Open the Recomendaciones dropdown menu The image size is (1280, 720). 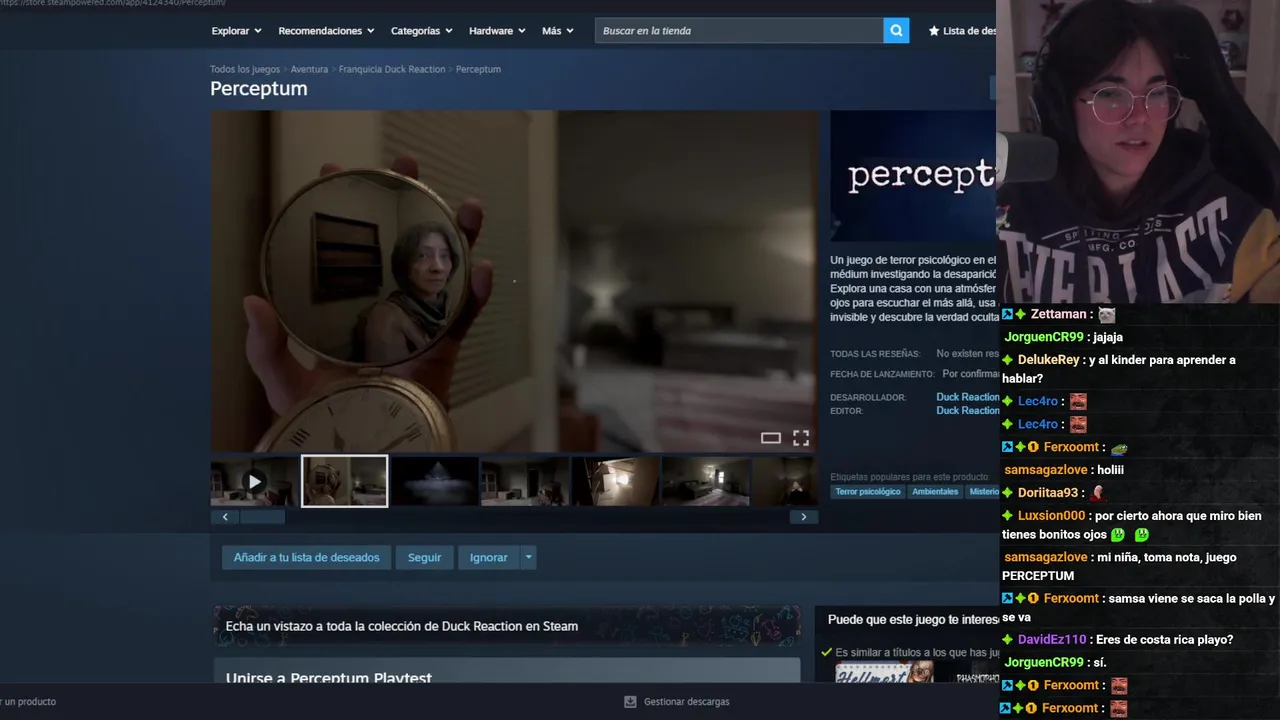tap(326, 31)
